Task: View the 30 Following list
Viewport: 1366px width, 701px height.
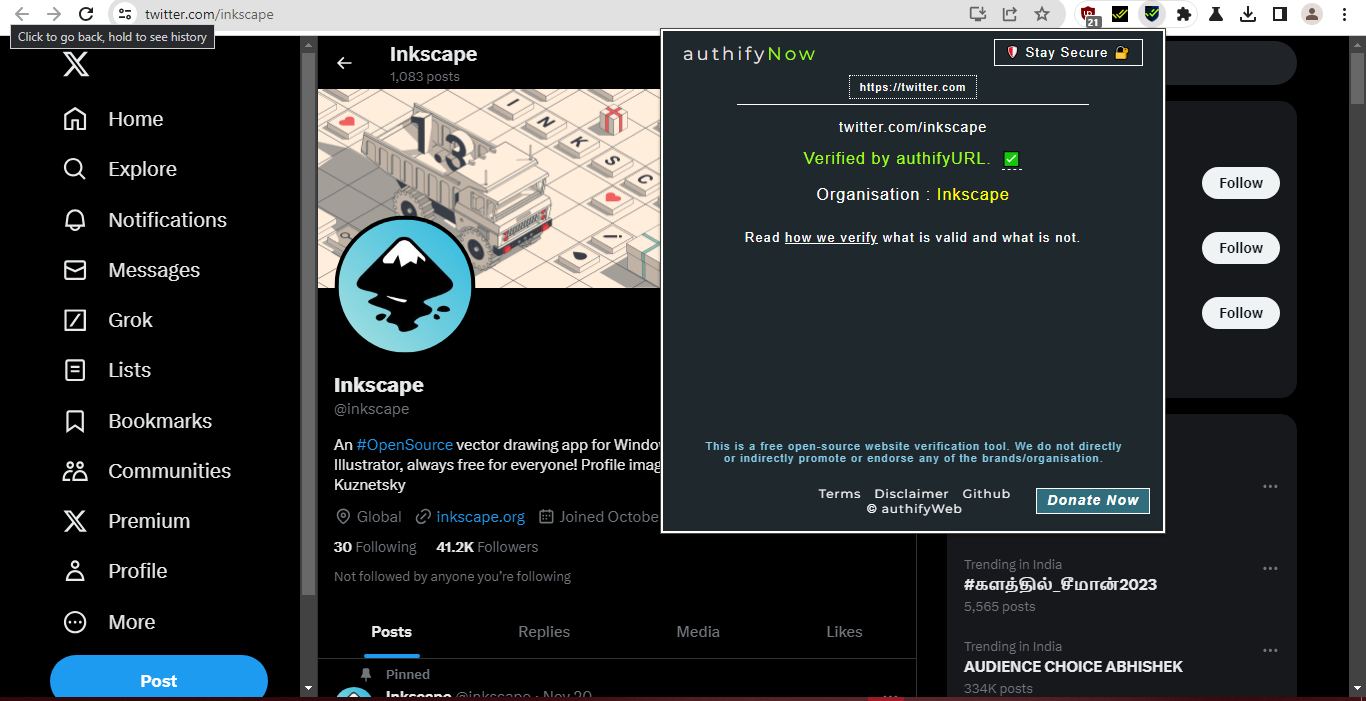Action: (375, 547)
